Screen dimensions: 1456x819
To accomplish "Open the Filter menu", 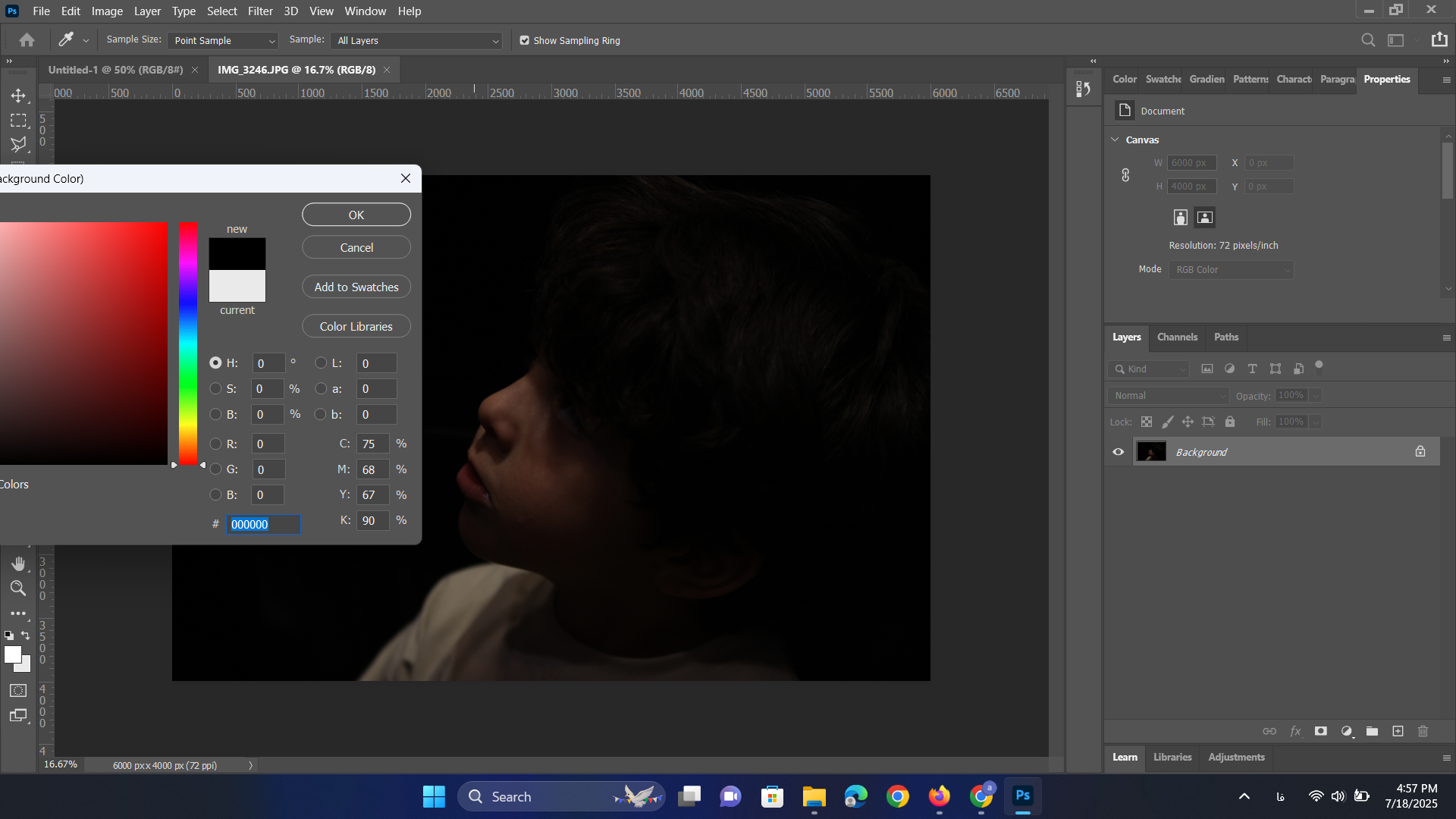I will pos(259,11).
